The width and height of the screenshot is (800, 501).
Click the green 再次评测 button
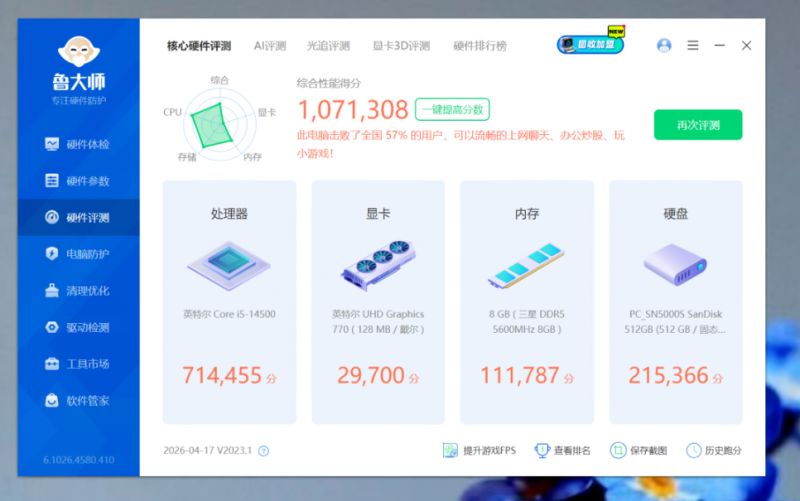click(698, 125)
